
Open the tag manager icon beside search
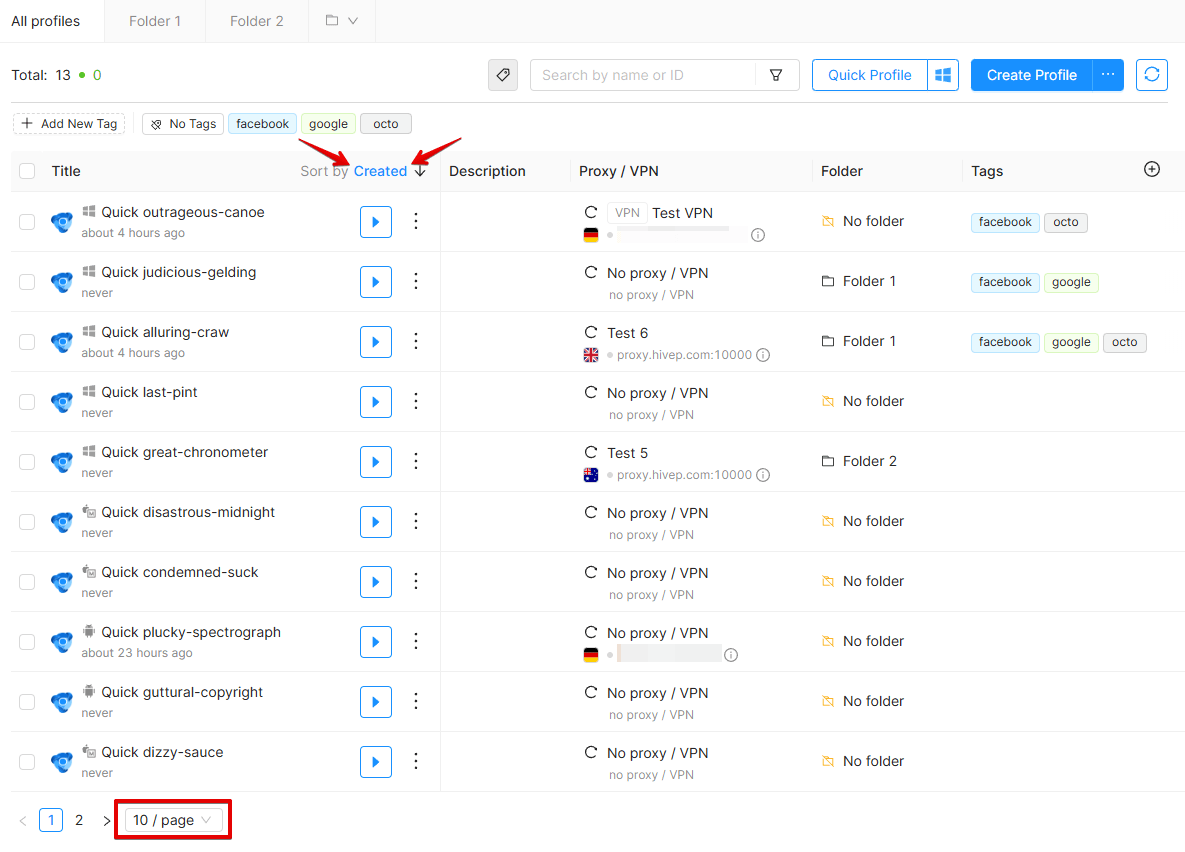tap(503, 75)
